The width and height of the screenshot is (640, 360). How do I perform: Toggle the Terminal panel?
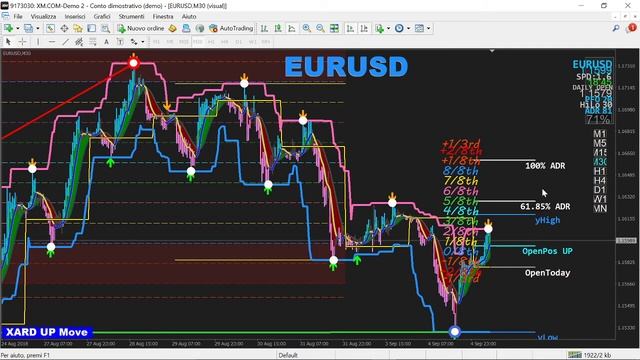(91, 28)
